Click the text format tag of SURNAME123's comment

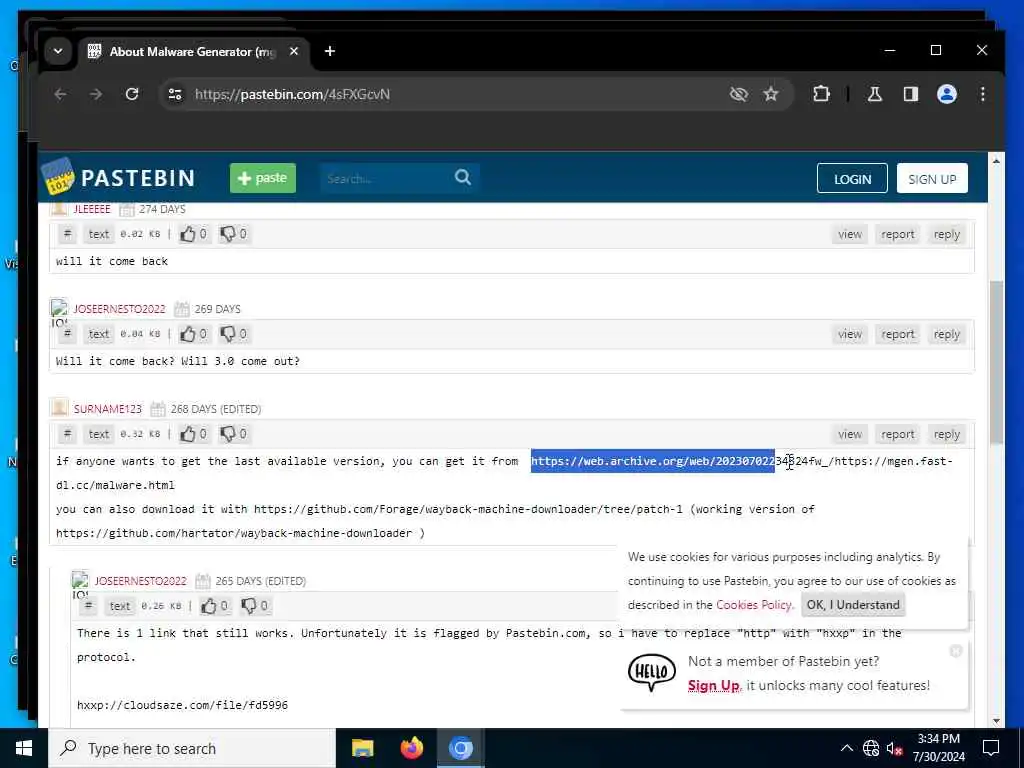99,434
